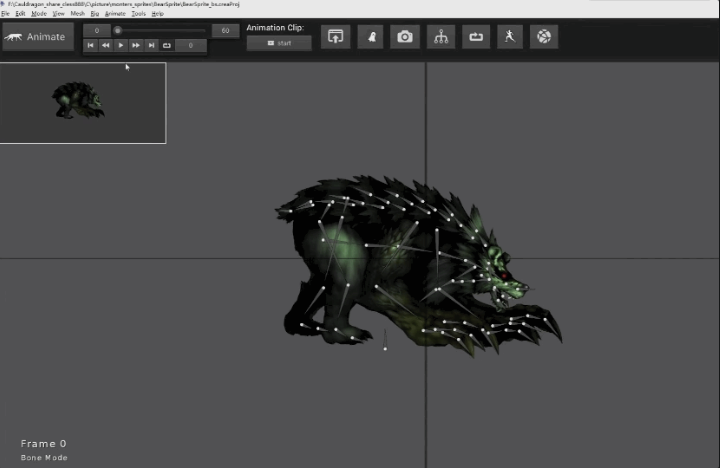Click the bear preview thumbnail
Screen dimensions: 720x468
tap(83, 103)
